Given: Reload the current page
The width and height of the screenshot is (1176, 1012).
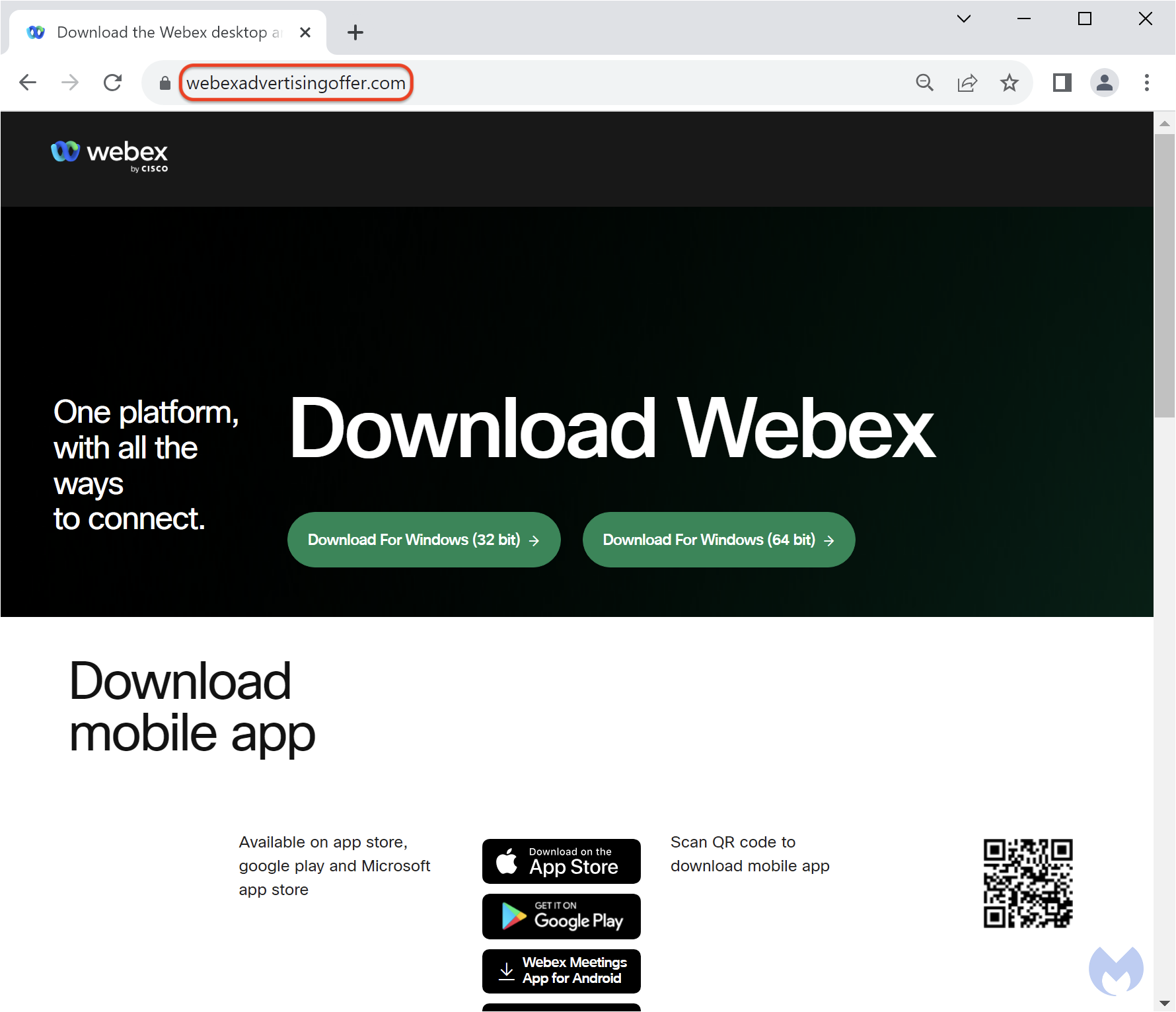Looking at the screenshot, I should [x=113, y=83].
